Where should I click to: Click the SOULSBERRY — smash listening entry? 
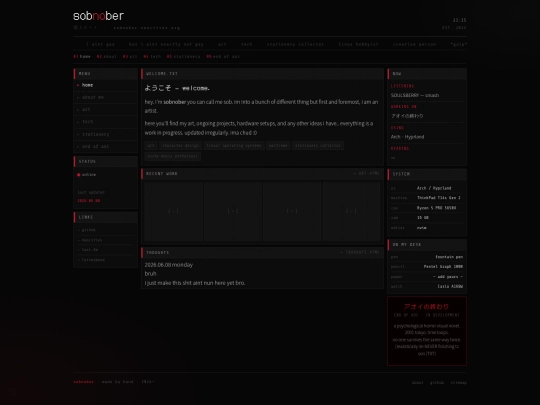[415, 95]
